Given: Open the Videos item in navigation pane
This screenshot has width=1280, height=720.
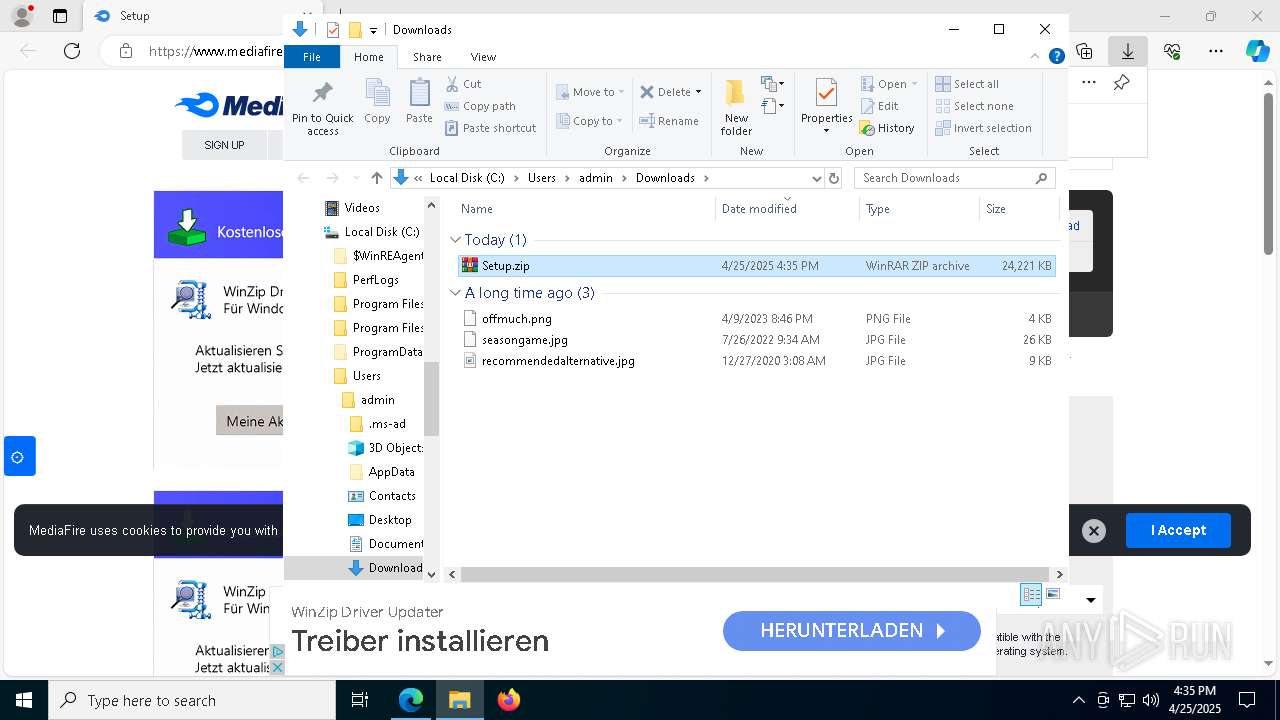Looking at the screenshot, I should coord(362,208).
